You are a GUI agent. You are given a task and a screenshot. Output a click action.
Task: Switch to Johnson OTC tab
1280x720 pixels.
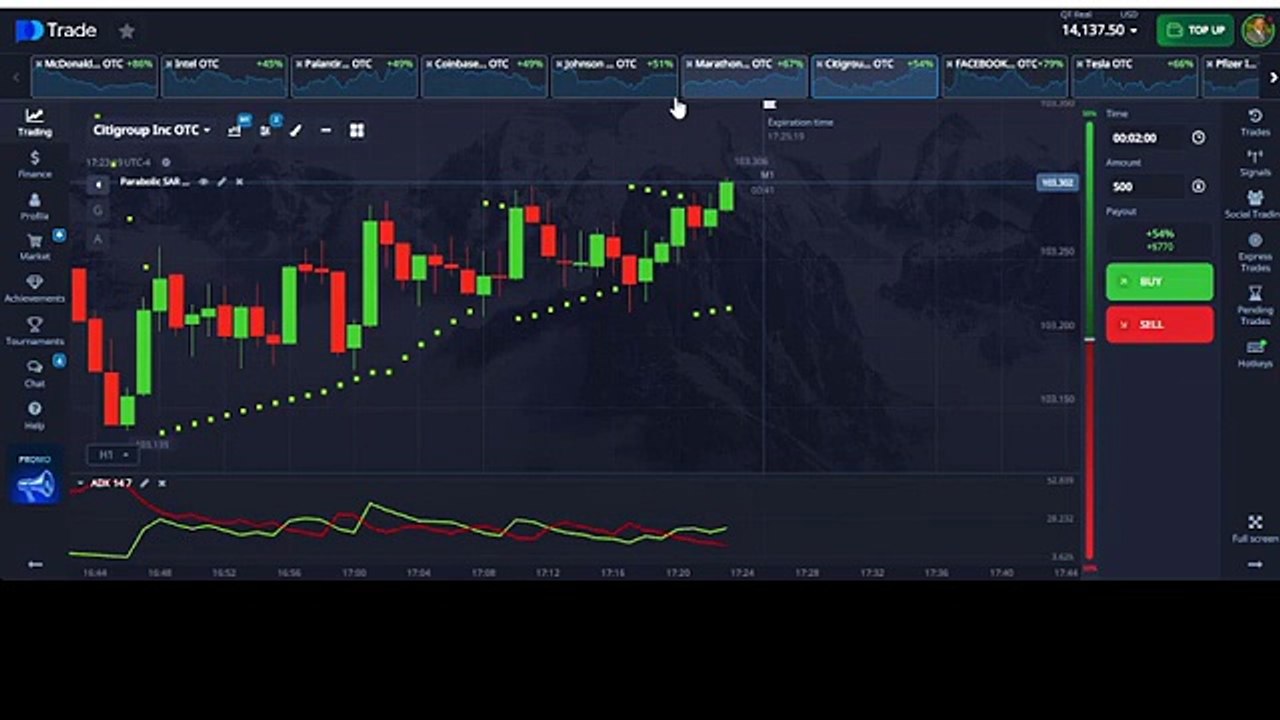(x=614, y=76)
